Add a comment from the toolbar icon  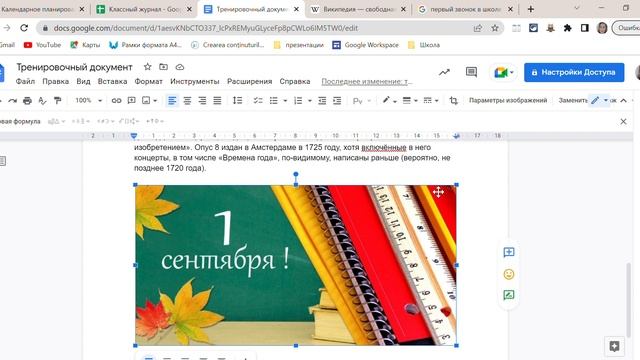(x=131, y=100)
